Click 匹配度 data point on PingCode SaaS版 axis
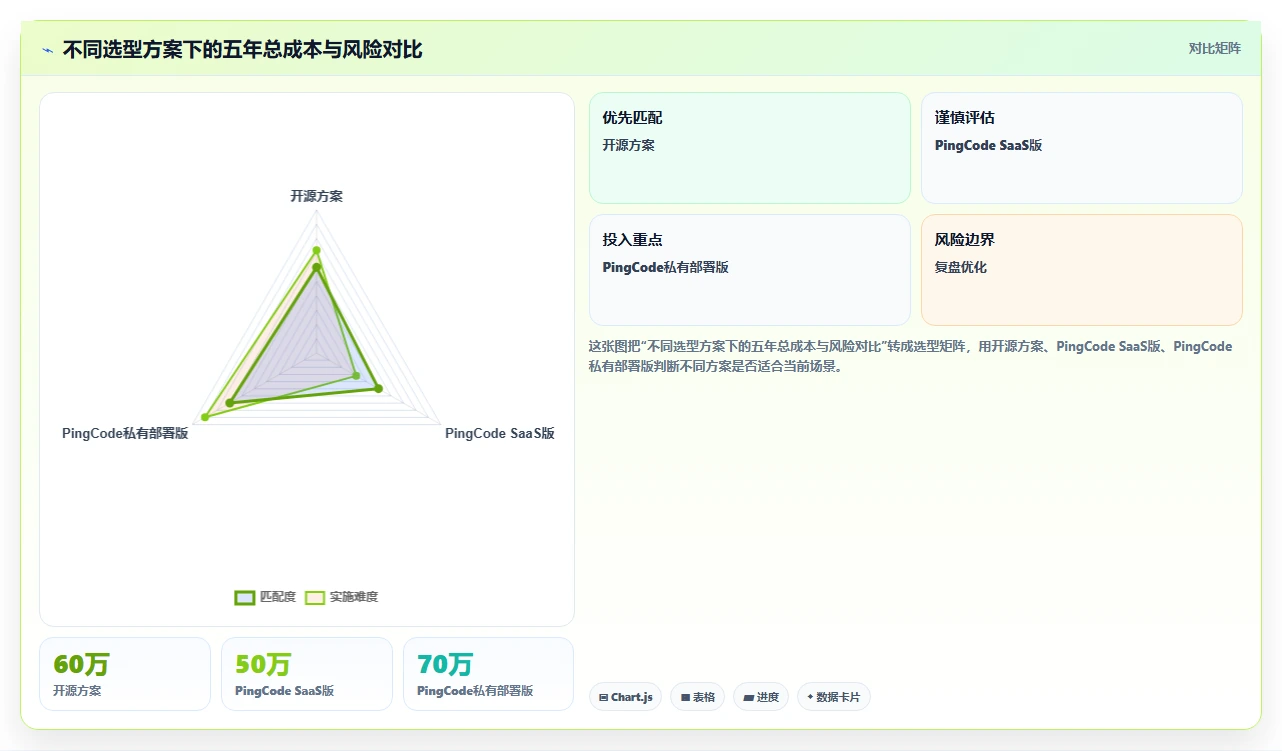The image size is (1282, 751). click(378, 388)
